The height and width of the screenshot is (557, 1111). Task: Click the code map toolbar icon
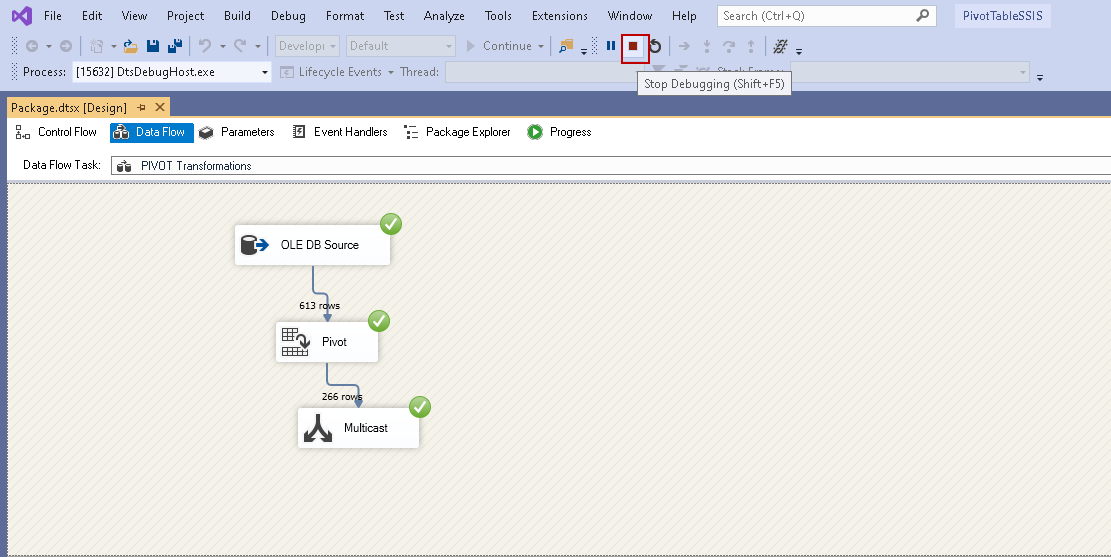coord(780,46)
